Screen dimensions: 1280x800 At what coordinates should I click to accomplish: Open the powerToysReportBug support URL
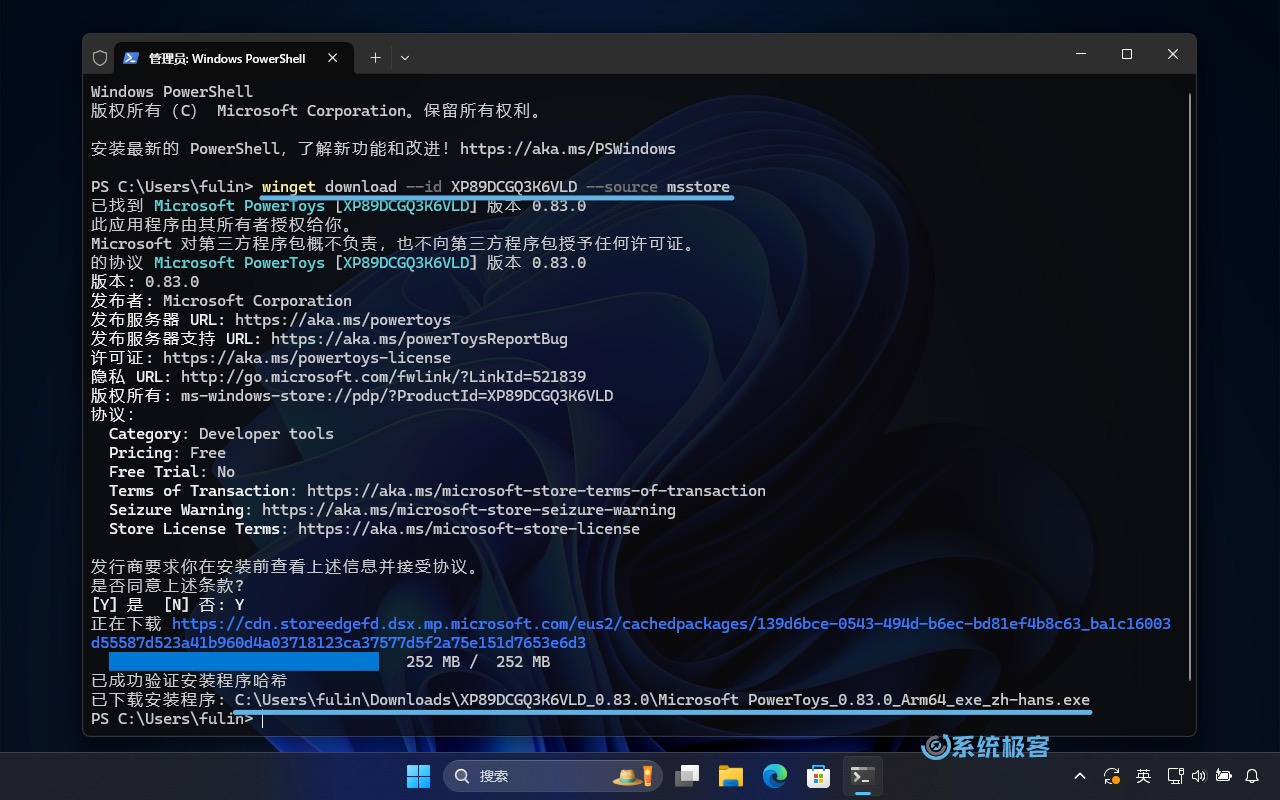point(419,339)
